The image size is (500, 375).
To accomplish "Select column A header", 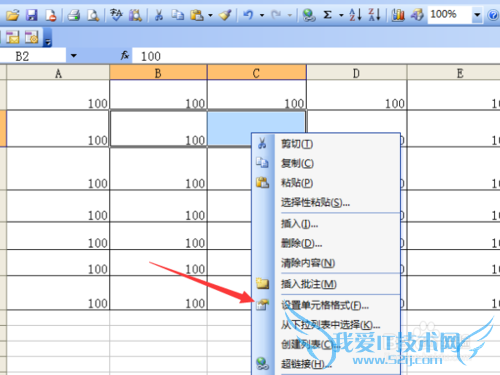I will (58, 73).
